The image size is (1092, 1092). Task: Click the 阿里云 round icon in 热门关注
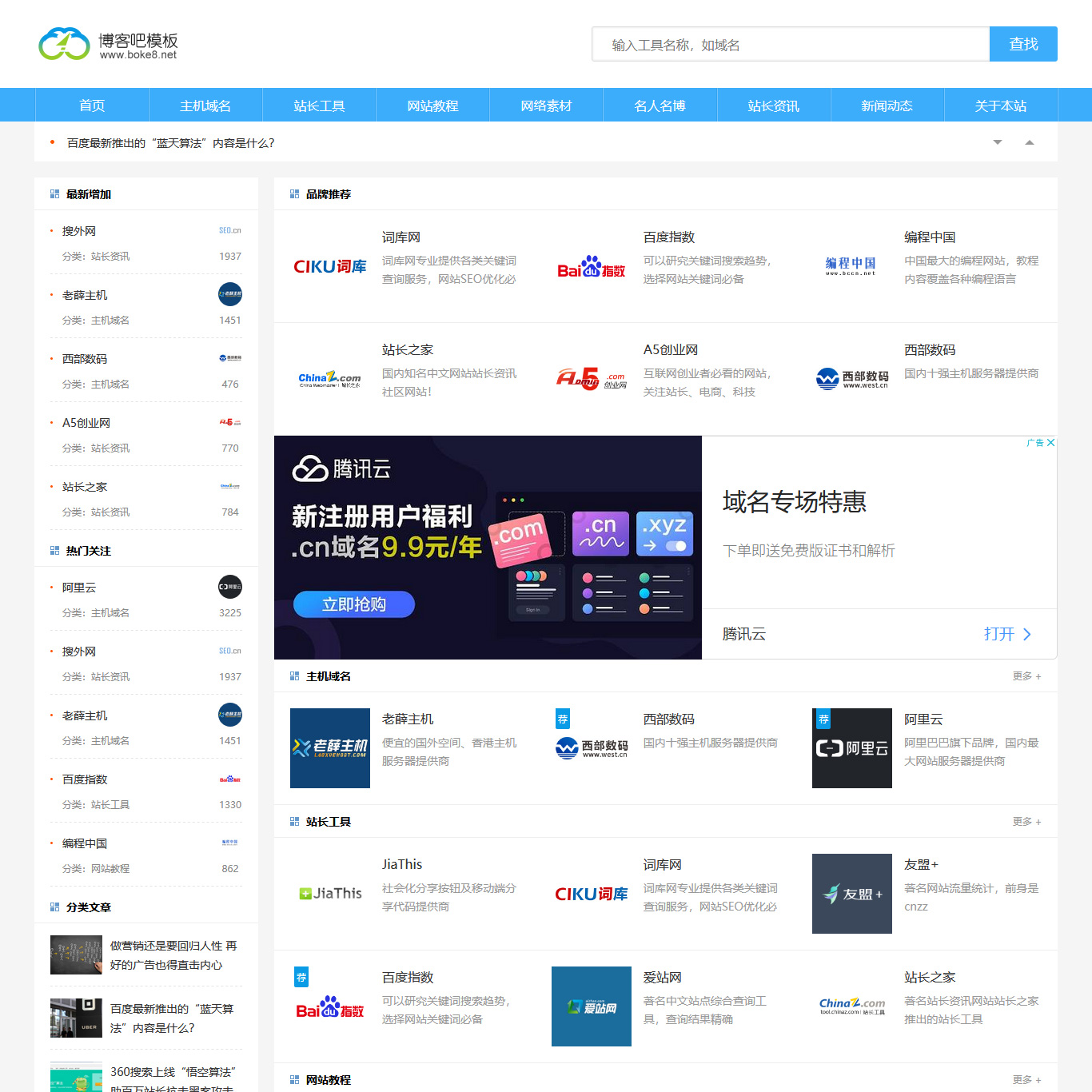coord(230,587)
